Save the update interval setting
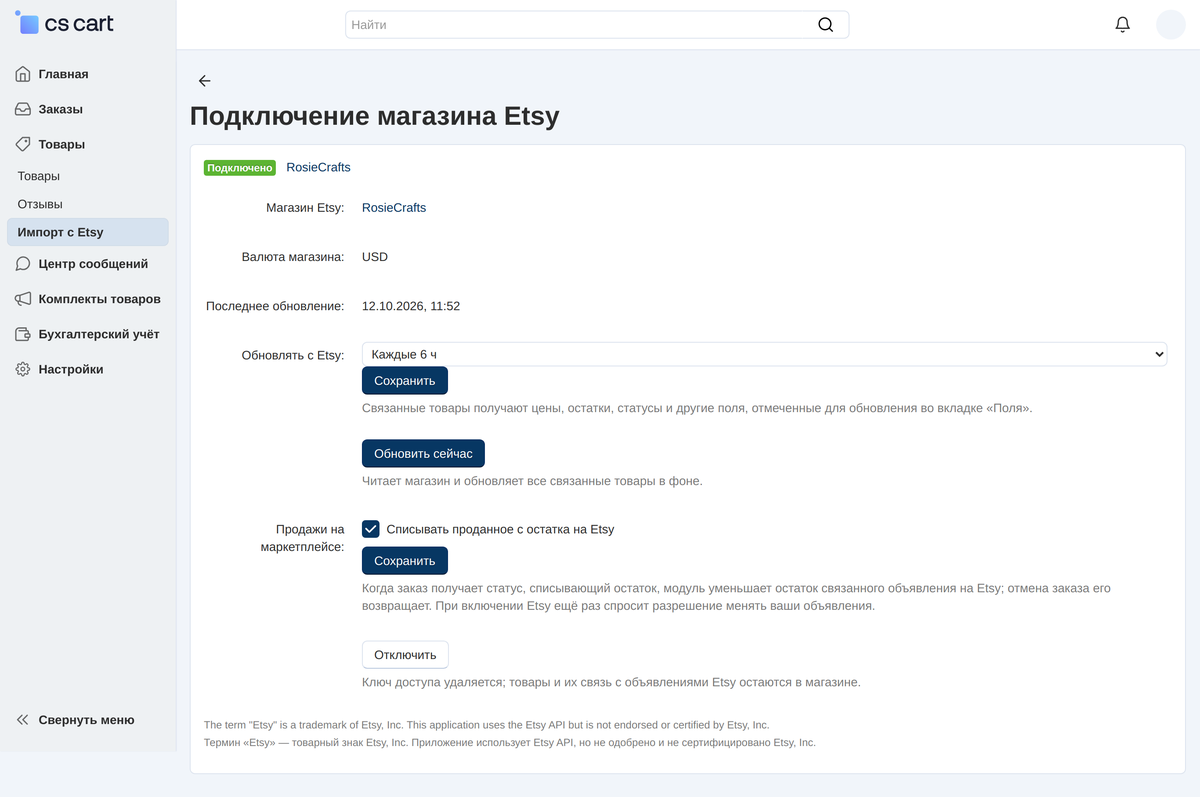Viewport: 1200px width, 797px height. [x=405, y=381]
